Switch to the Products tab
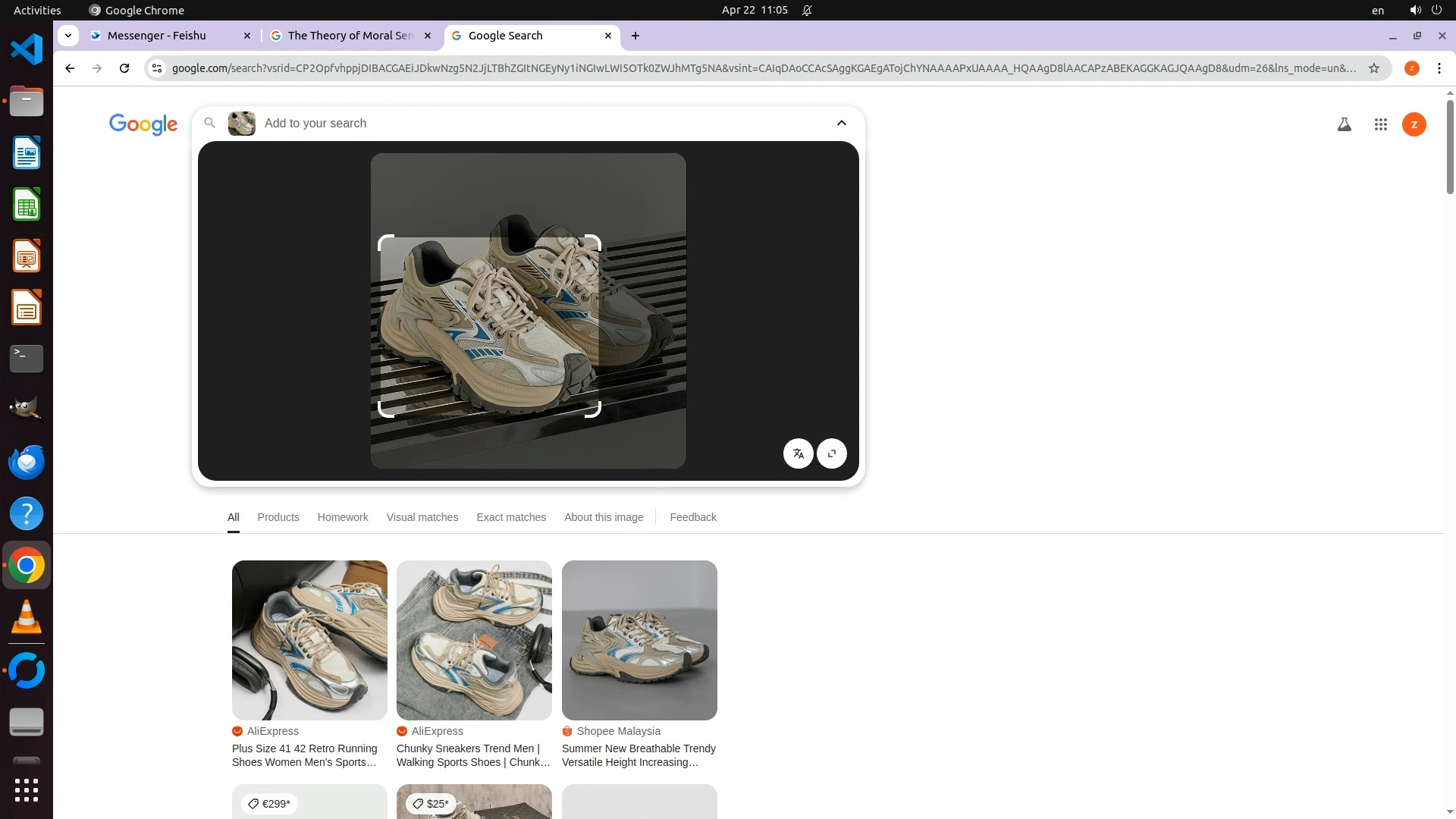This screenshot has width=1456, height=819. pos(278,517)
